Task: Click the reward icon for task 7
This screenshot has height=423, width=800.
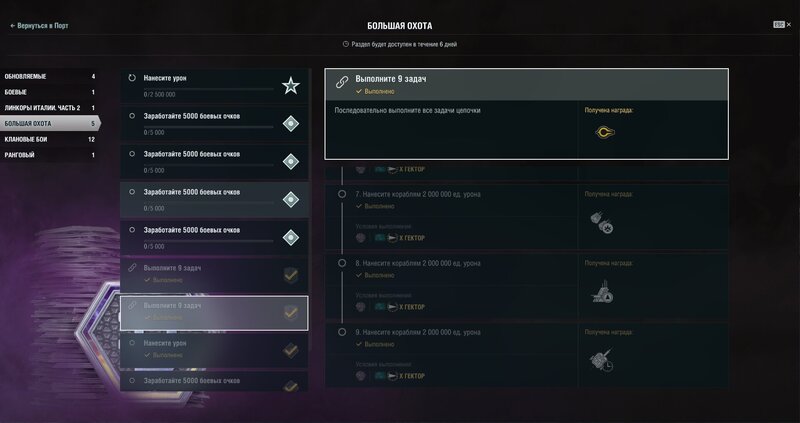Action: (602, 223)
